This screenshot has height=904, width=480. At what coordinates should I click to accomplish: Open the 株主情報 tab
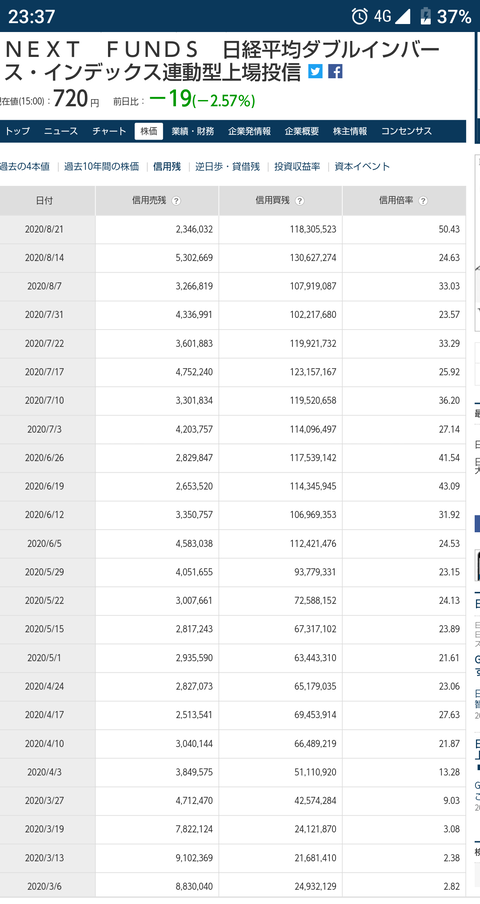point(350,131)
